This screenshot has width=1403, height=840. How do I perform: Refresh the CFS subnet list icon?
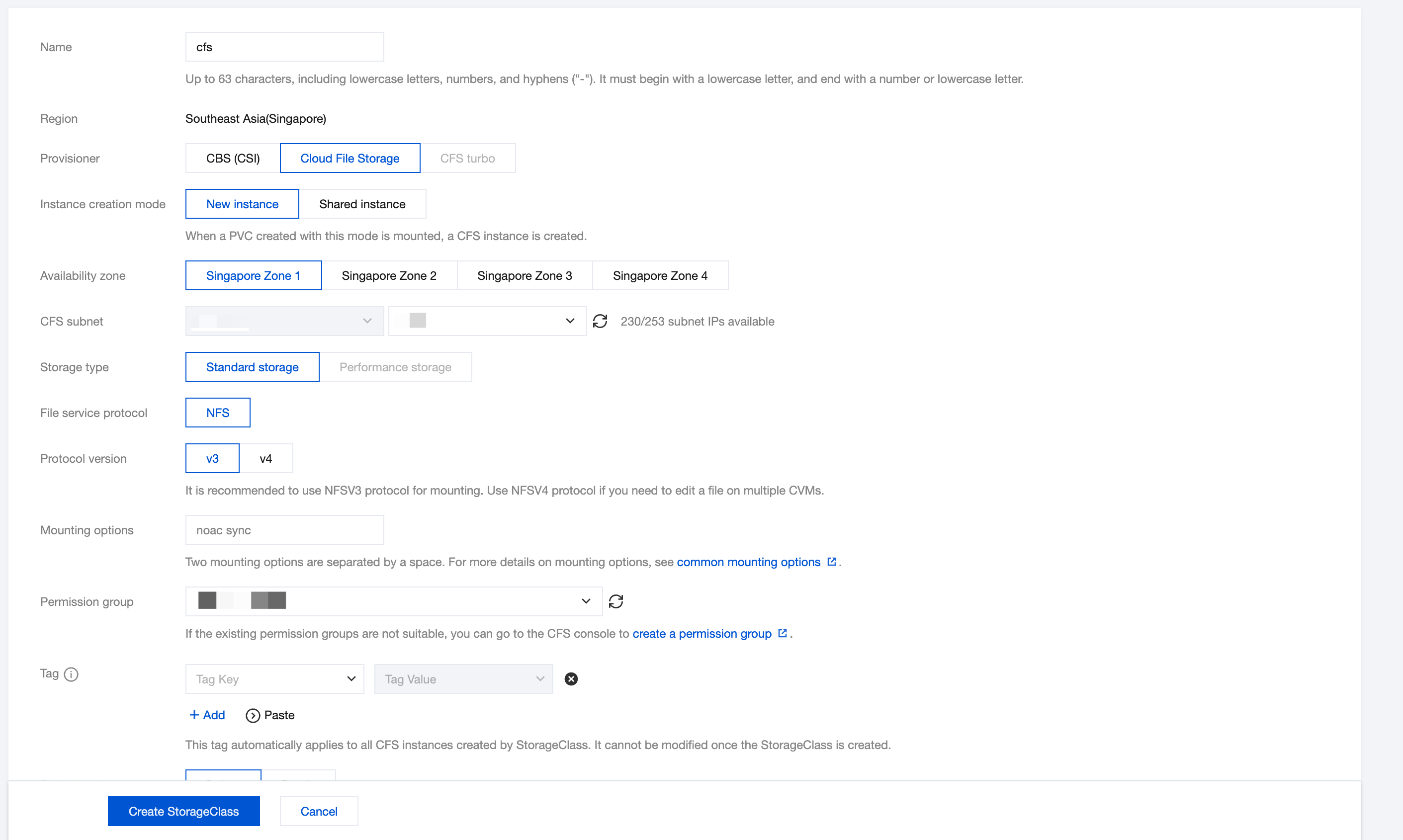pyautogui.click(x=600, y=321)
